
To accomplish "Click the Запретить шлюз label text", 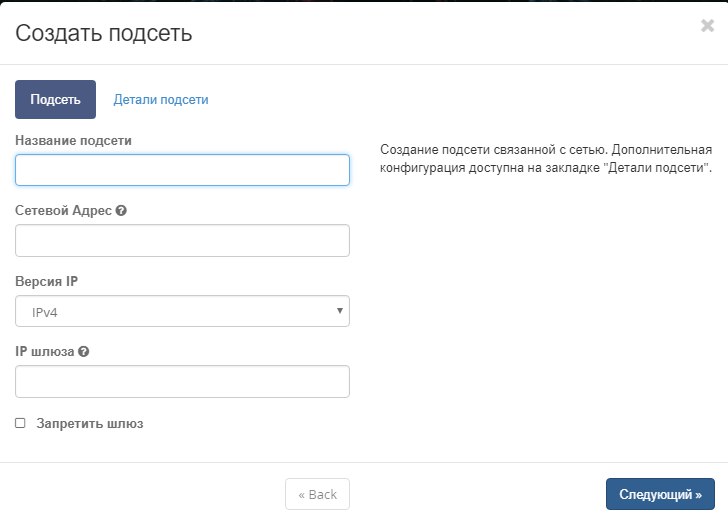I will click(90, 424).
